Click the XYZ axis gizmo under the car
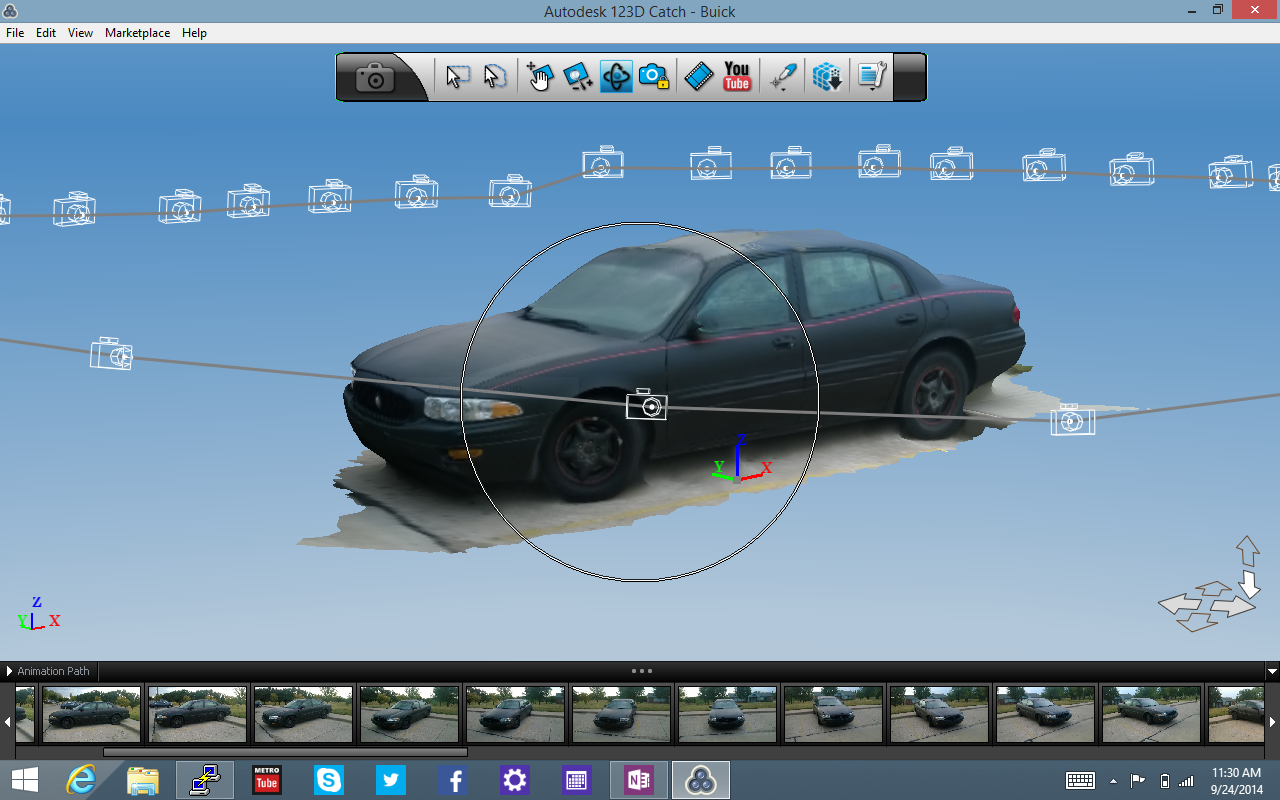The width and height of the screenshot is (1280, 800). (x=739, y=461)
